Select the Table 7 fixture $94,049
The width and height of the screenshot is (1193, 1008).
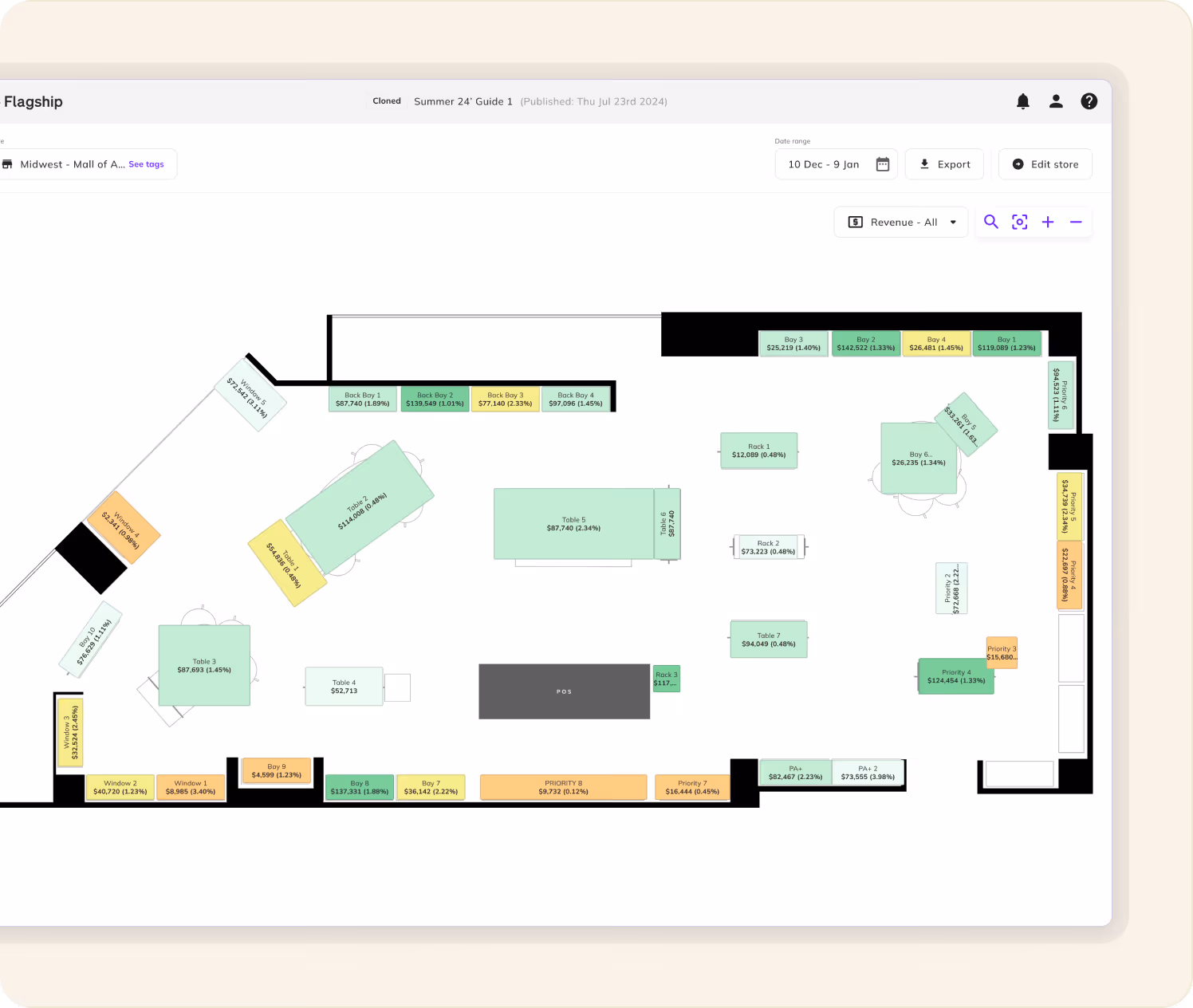(x=769, y=640)
